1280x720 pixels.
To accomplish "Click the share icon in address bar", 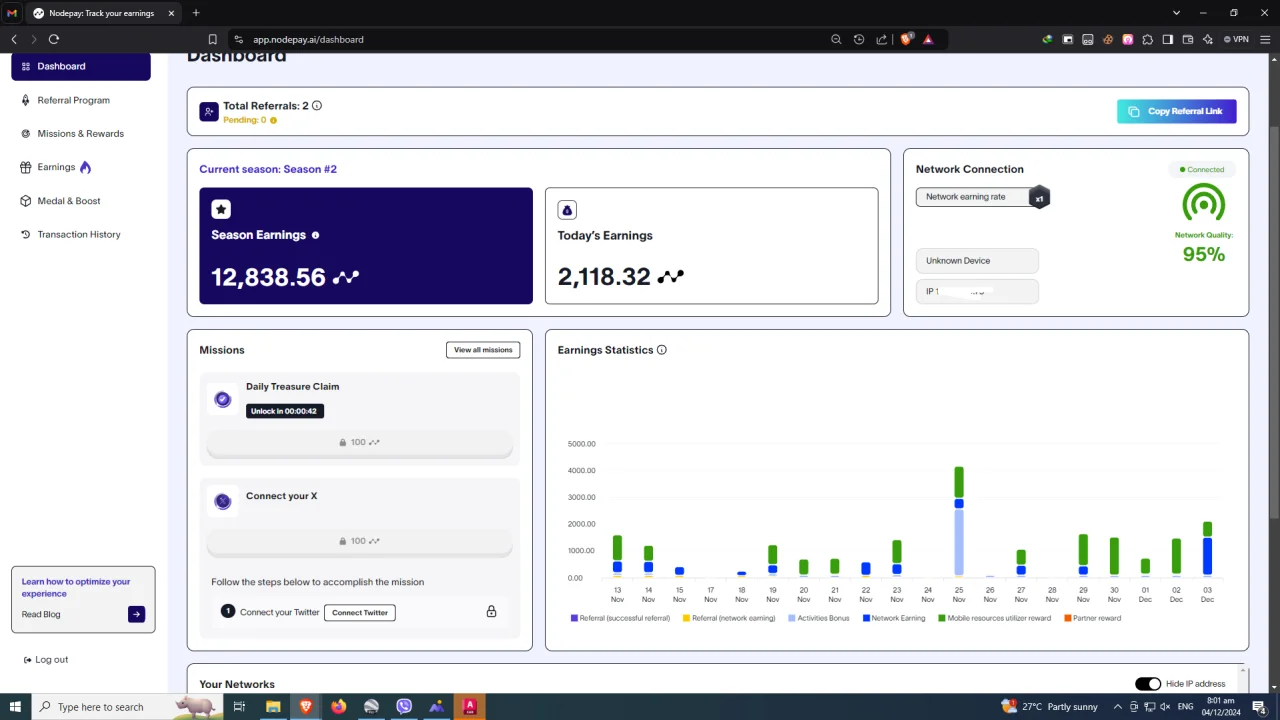I will click(x=881, y=40).
